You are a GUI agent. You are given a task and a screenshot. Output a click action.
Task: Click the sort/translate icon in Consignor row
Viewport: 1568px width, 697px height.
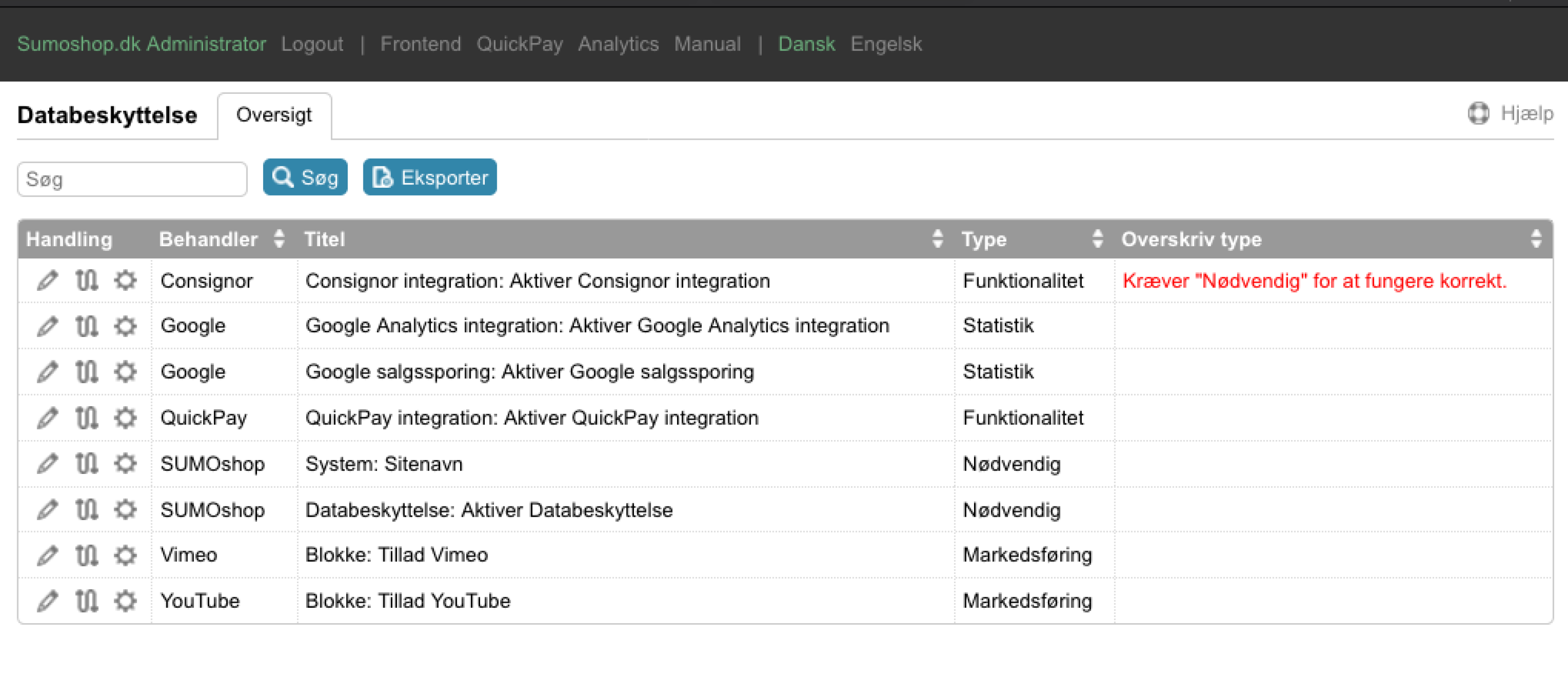coord(86,281)
